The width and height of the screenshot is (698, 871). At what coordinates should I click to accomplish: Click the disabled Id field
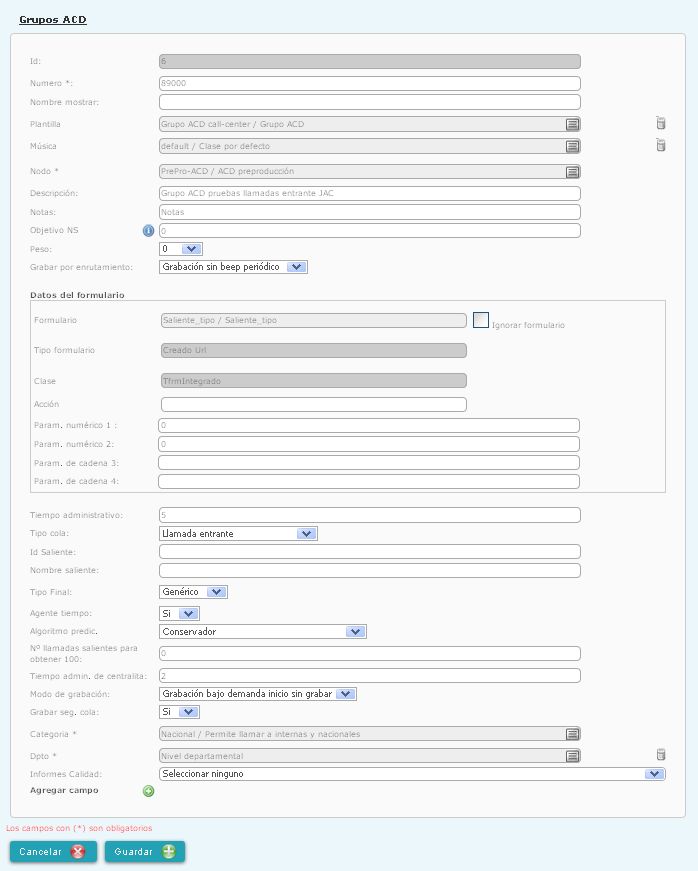[370, 62]
